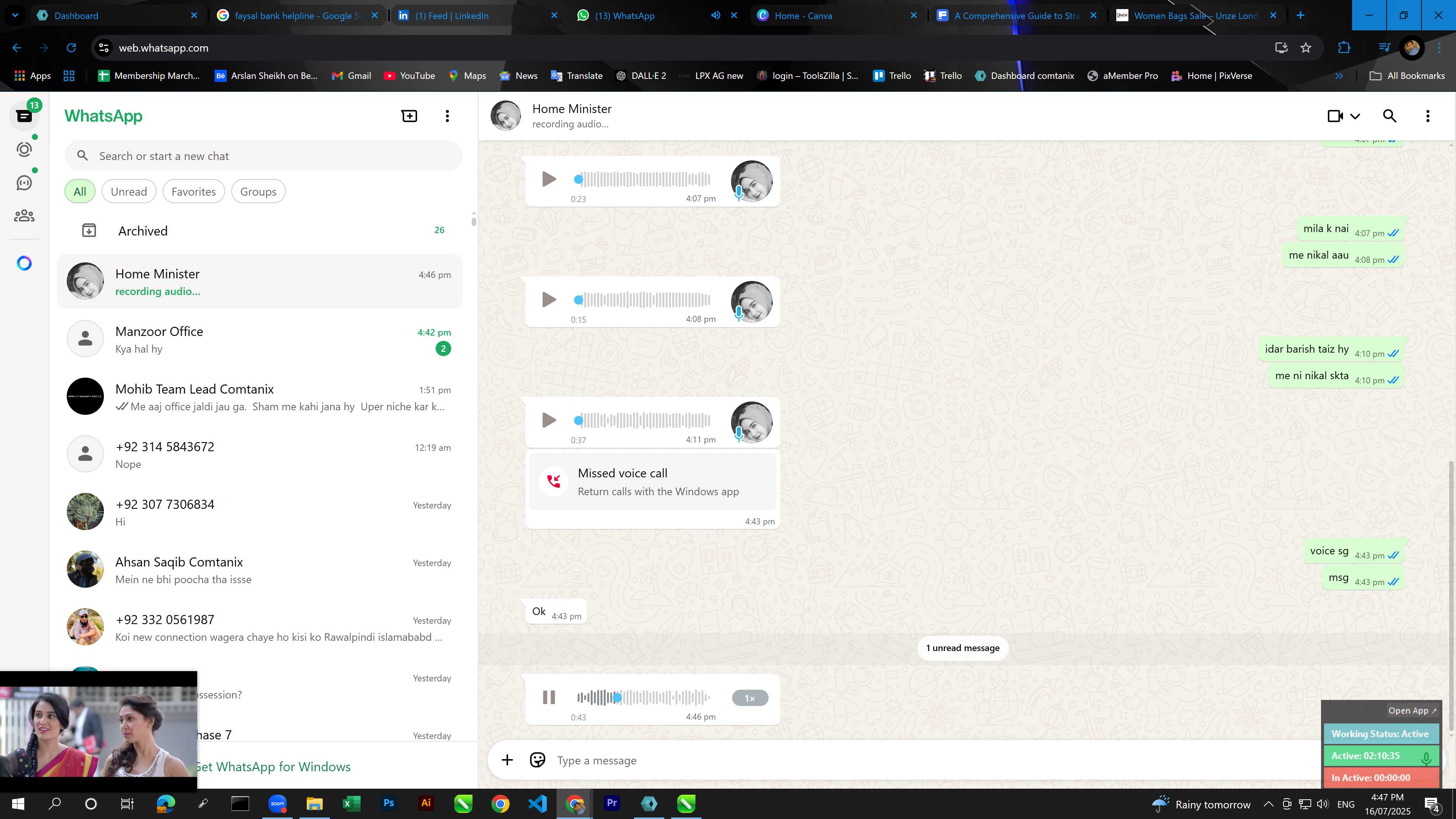Click the attach plus icon
1456x819 pixels.
point(507,760)
